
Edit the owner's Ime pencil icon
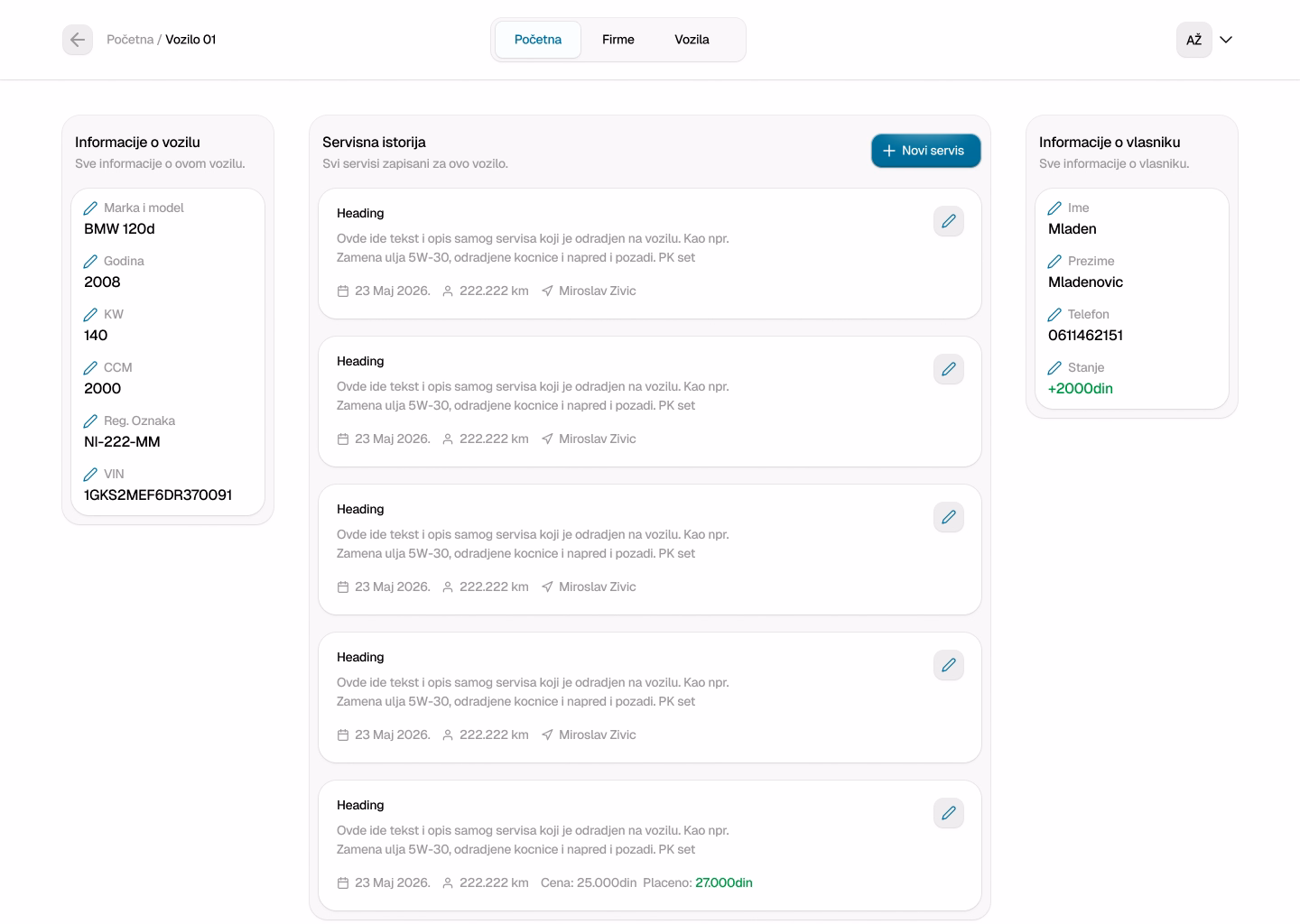(1054, 208)
